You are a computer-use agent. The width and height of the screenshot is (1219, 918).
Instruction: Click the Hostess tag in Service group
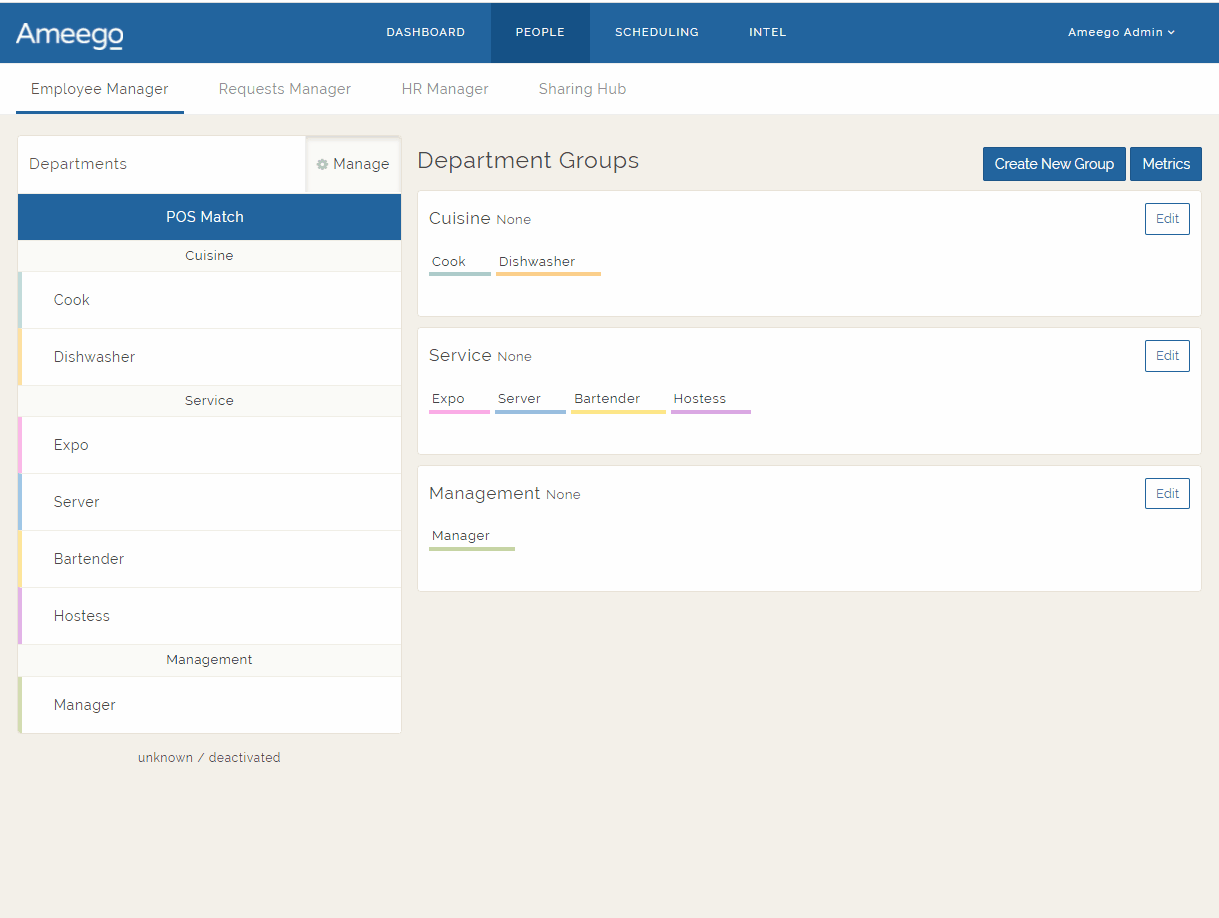[x=700, y=399]
